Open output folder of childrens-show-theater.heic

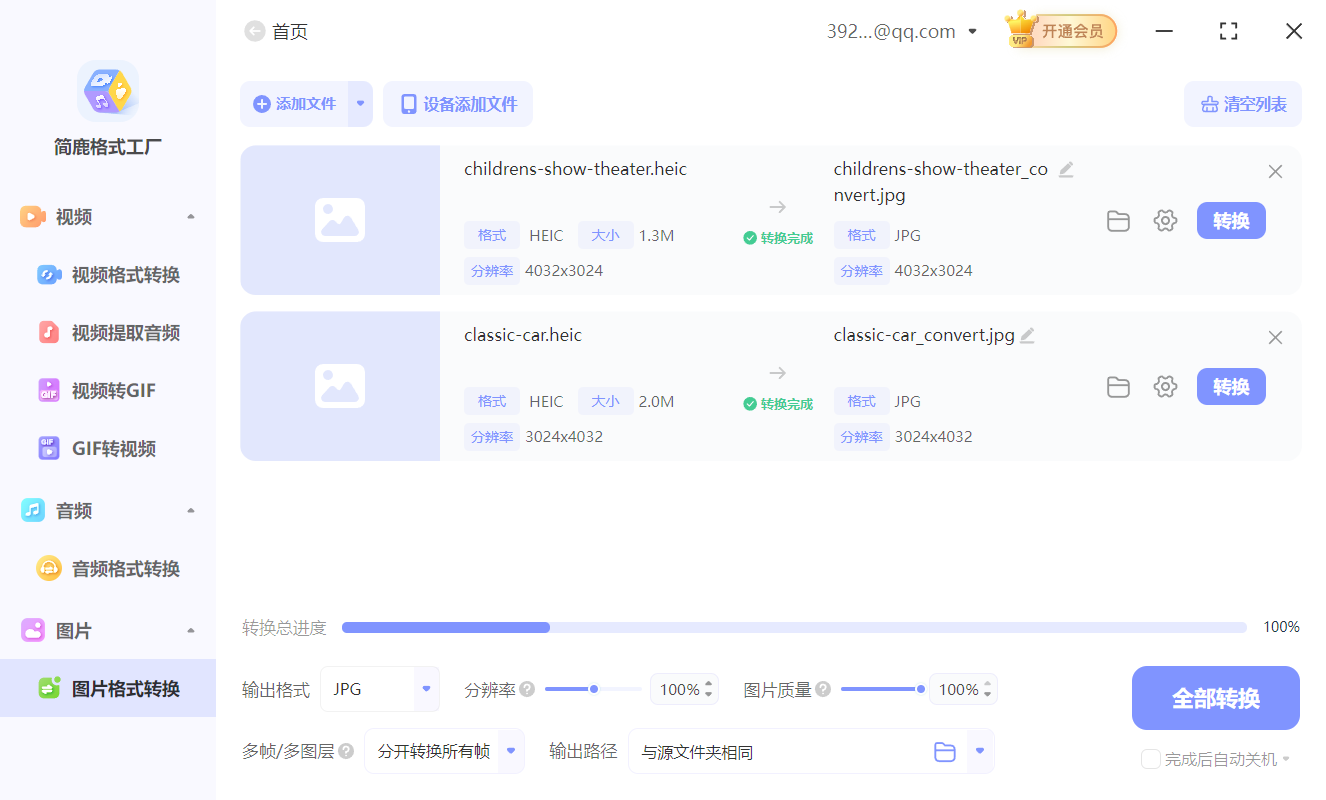(1118, 221)
